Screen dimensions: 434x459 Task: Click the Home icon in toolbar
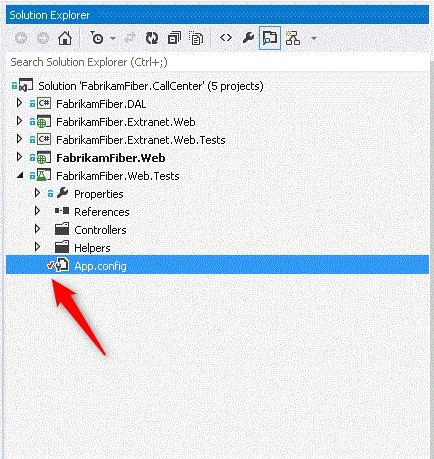coord(65,38)
